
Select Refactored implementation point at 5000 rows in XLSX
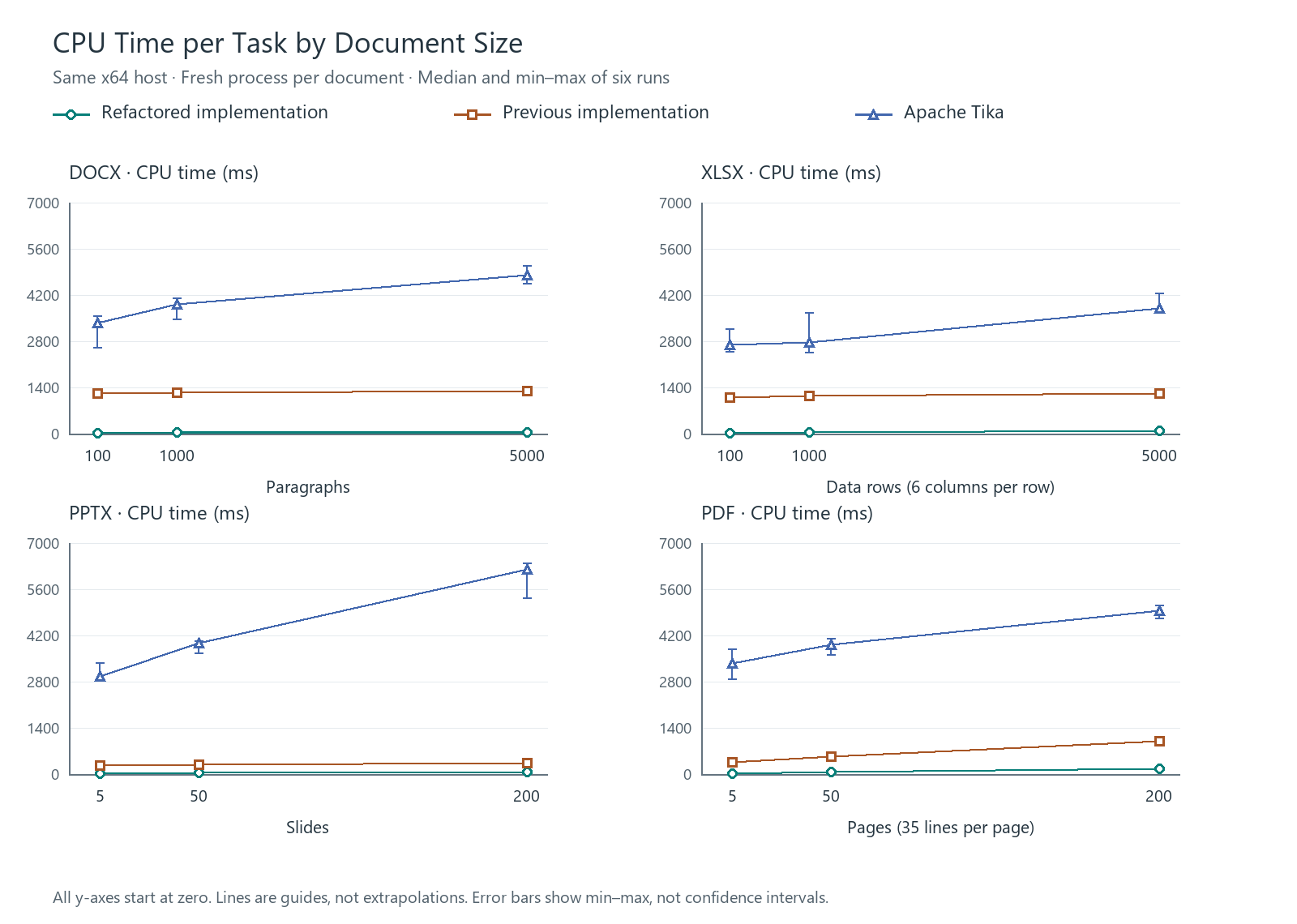click(x=1159, y=430)
